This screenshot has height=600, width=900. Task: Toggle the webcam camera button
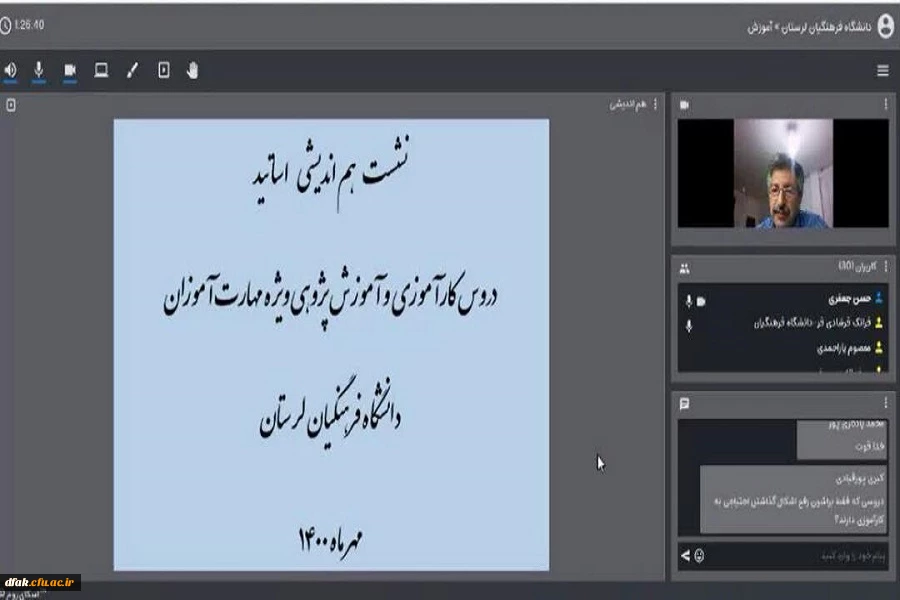click(x=70, y=70)
